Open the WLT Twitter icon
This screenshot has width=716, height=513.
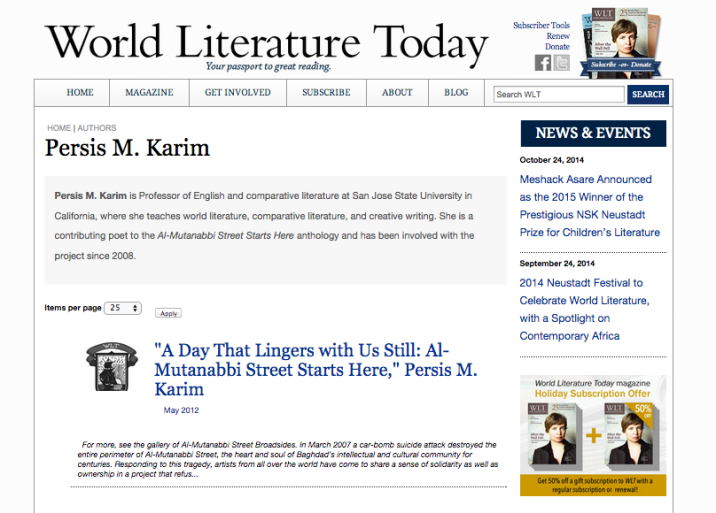click(562, 63)
